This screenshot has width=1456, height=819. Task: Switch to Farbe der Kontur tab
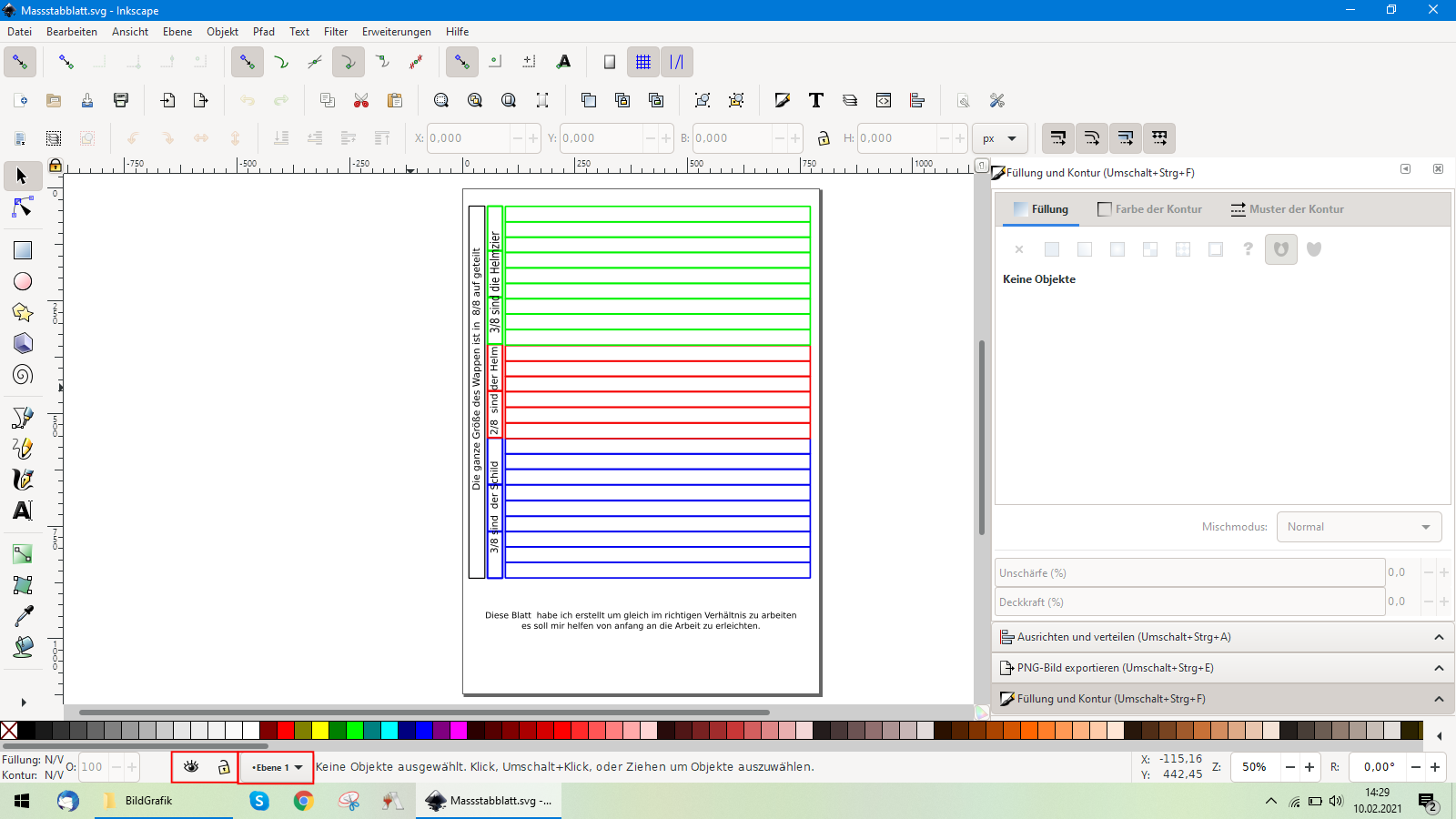coord(1150,209)
